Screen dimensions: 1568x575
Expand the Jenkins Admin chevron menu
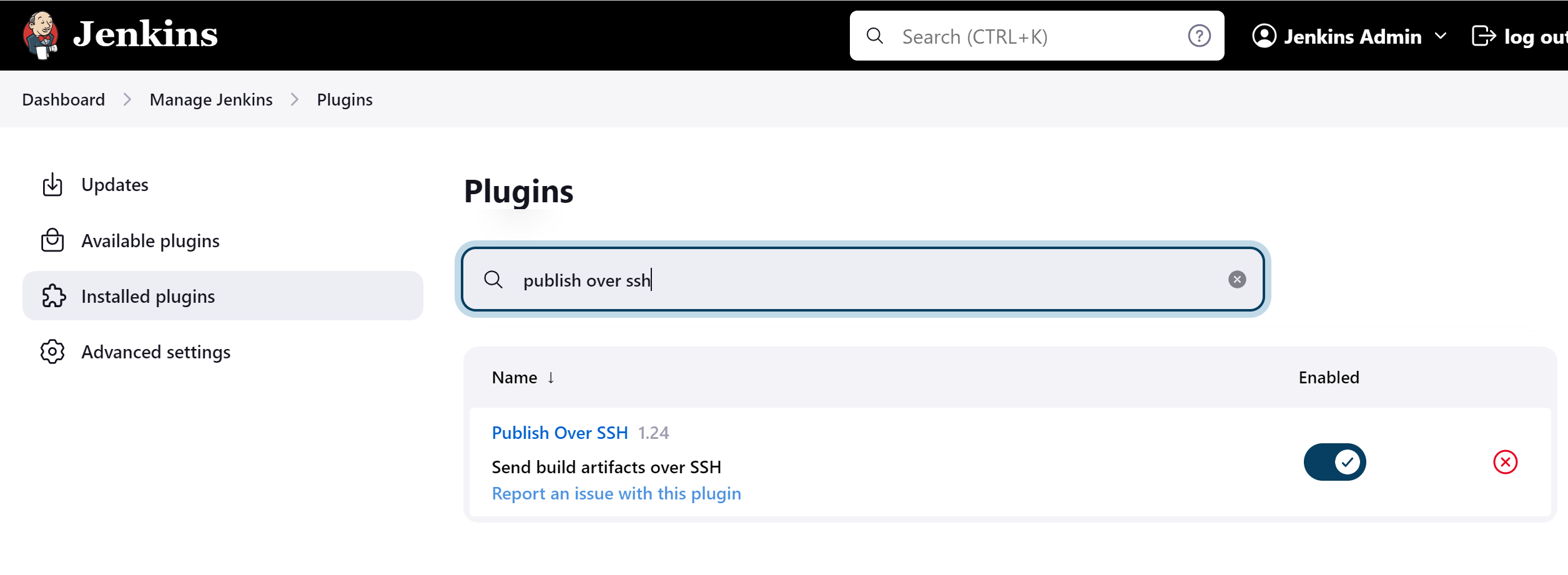(x=1442, y=36)
